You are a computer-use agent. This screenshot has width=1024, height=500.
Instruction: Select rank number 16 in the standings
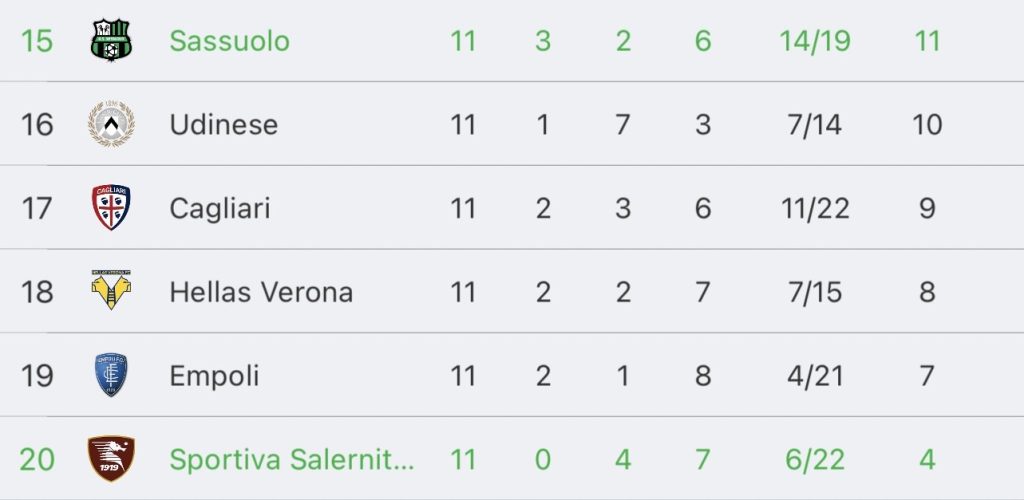click(37, 125)
